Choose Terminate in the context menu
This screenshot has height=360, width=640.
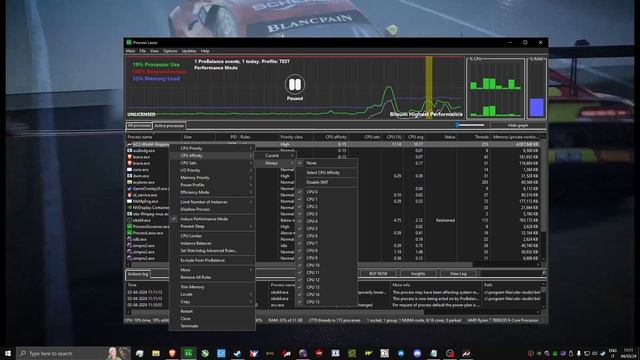pos(212,326)
